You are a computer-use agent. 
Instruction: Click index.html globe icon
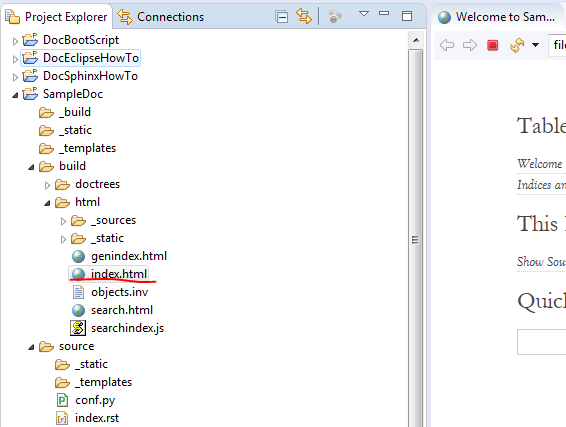coord(78,274)
